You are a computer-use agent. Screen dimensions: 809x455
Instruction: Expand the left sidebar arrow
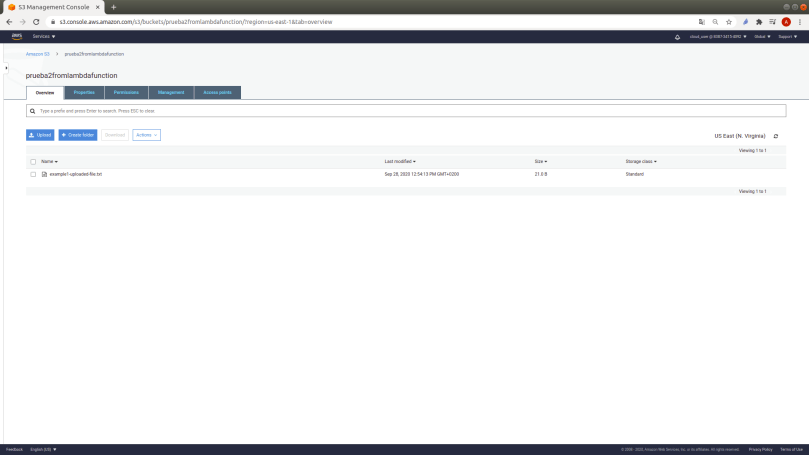6,68
